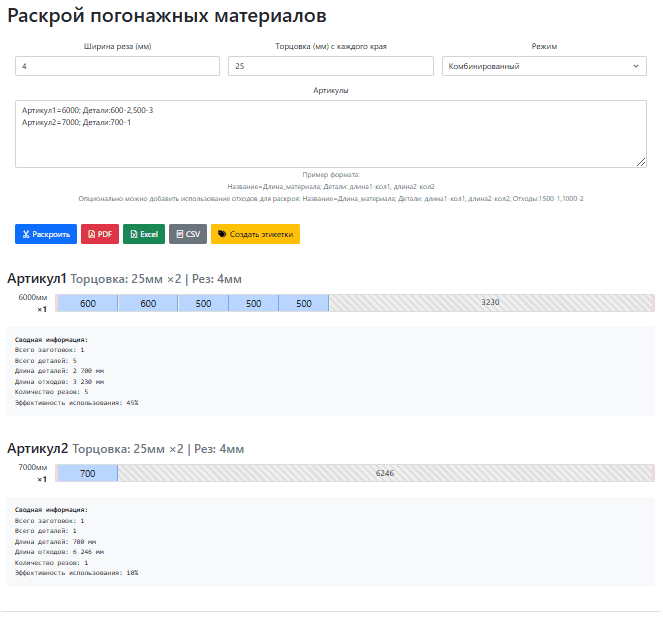663x631 pixels.
Task: Click the page title Раскрой погонажных материалов
Action: pos(167,16)
